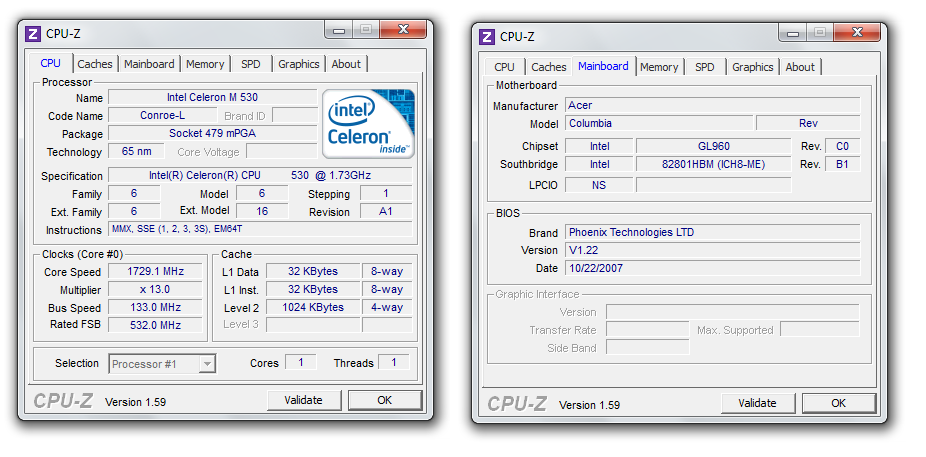Click Stepping value 1
This screenshot has width=926, height=457.
click(386, 194)
